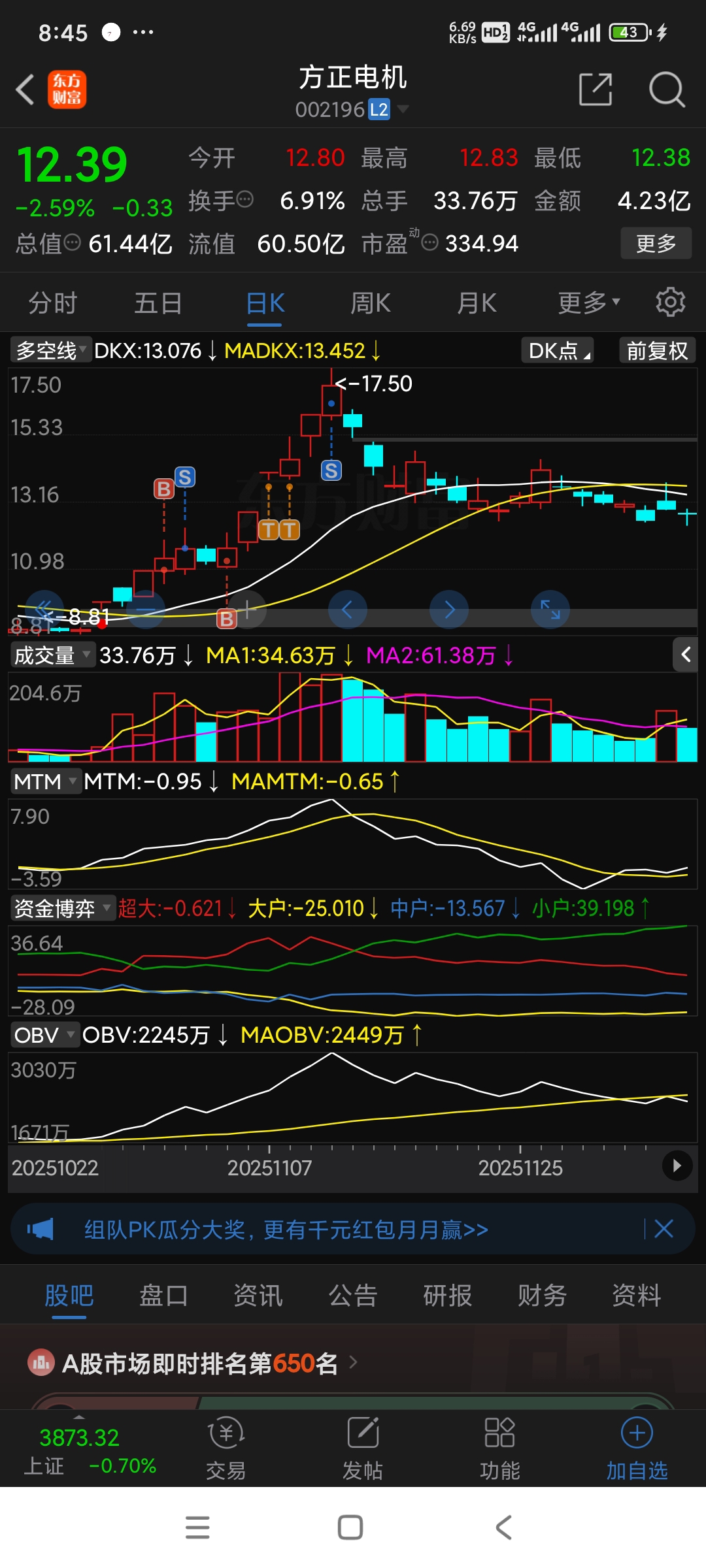Tap the share icon in the header
Viewport: 706px width, 1568px height.
[596, 90]
